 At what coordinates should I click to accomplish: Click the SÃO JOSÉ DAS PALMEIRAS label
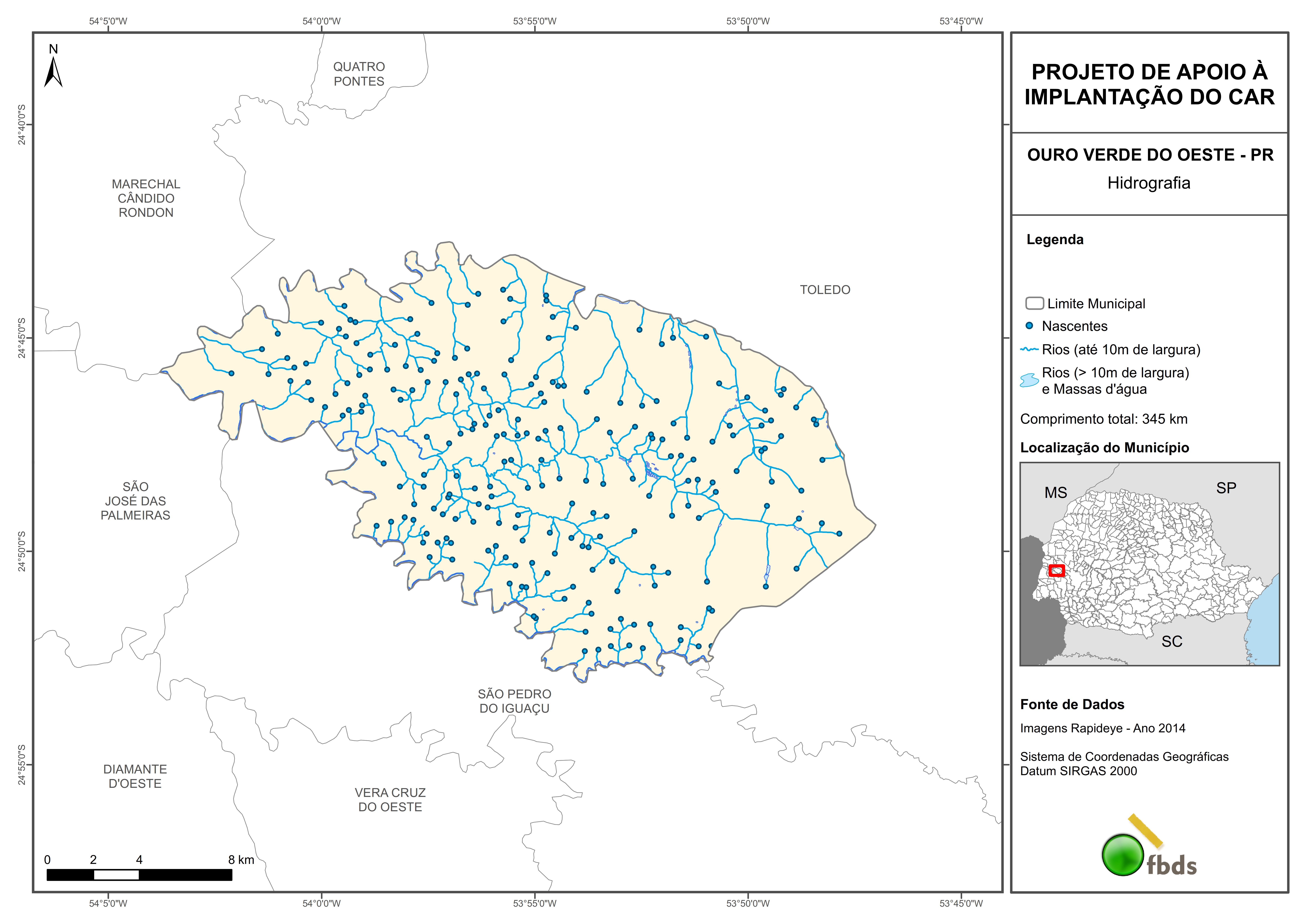tap(136, 501)
